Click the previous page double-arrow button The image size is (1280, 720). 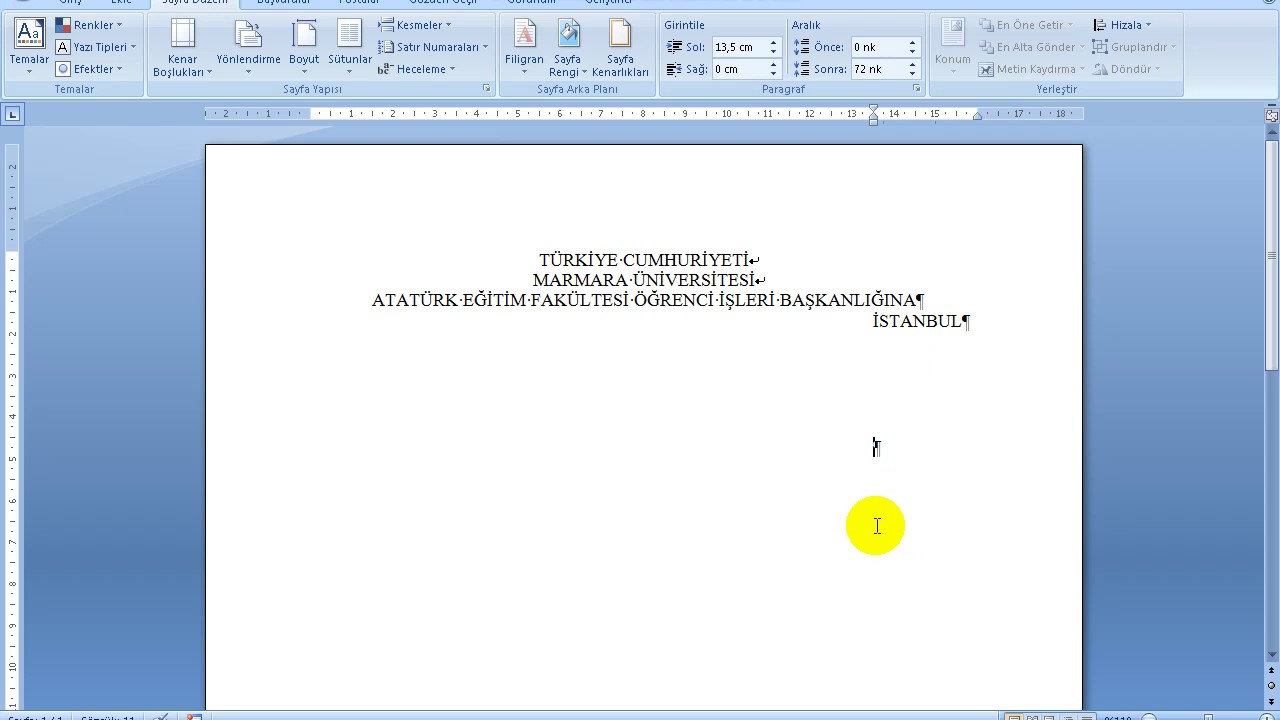1272,671
